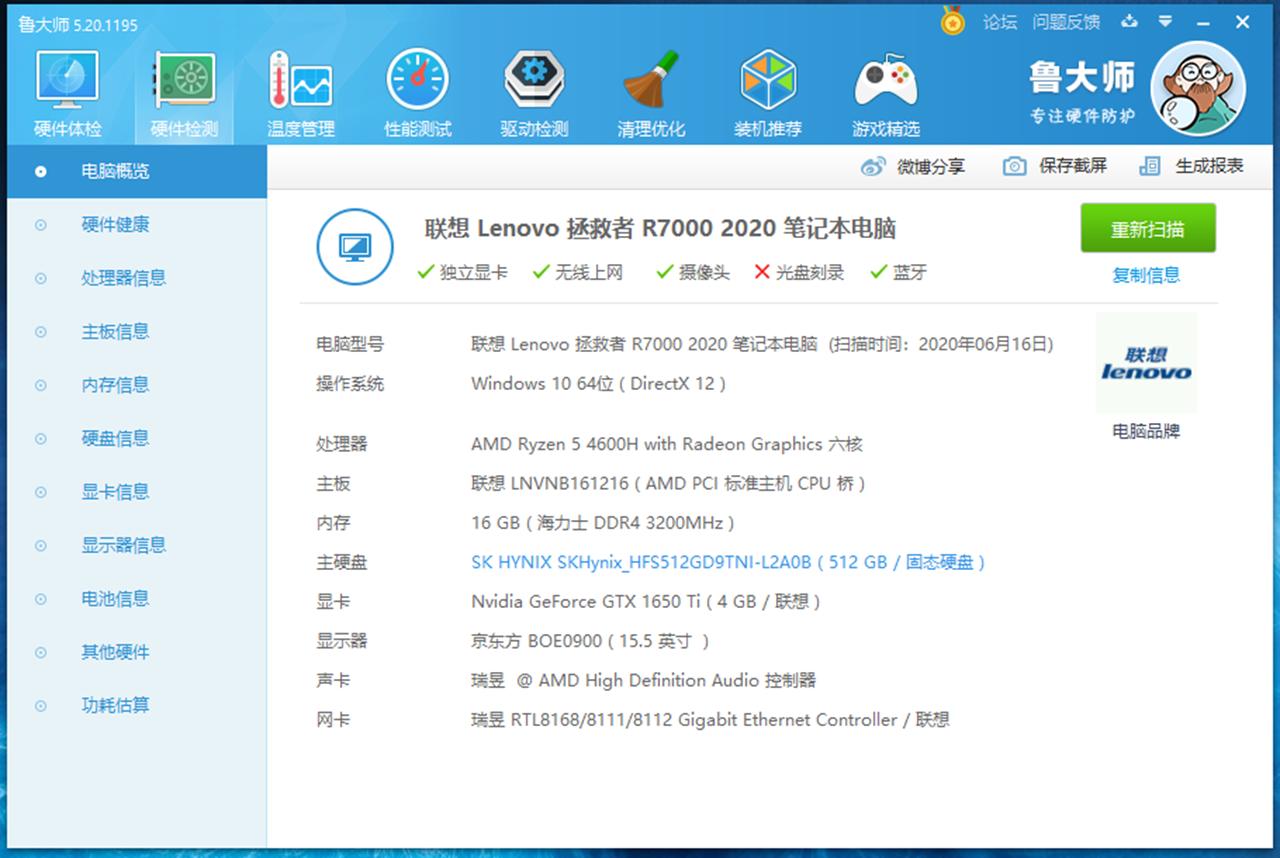Open the 清理优化 cleanup optimizer

tap(650, 90)
